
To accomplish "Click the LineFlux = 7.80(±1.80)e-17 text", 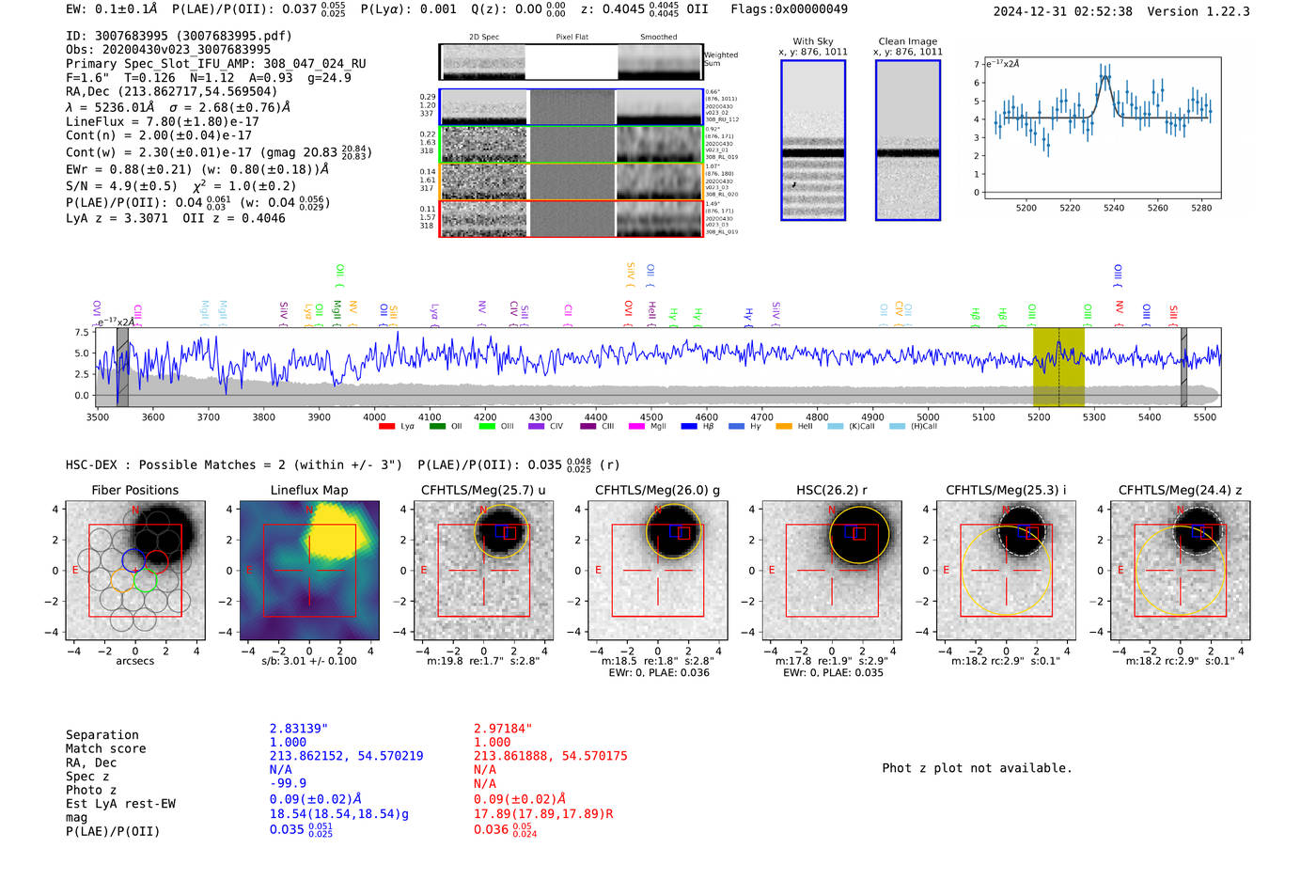I will click(x=163, y=121).
